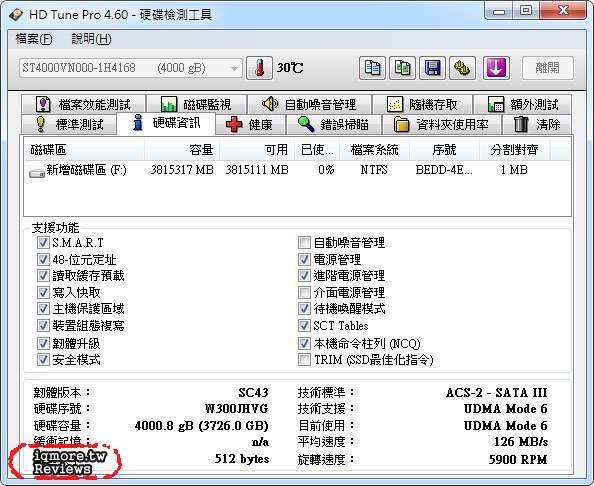Click the 3815317 MB capacity cell
The image size is (594, 486).
click(x=182, y=170)
